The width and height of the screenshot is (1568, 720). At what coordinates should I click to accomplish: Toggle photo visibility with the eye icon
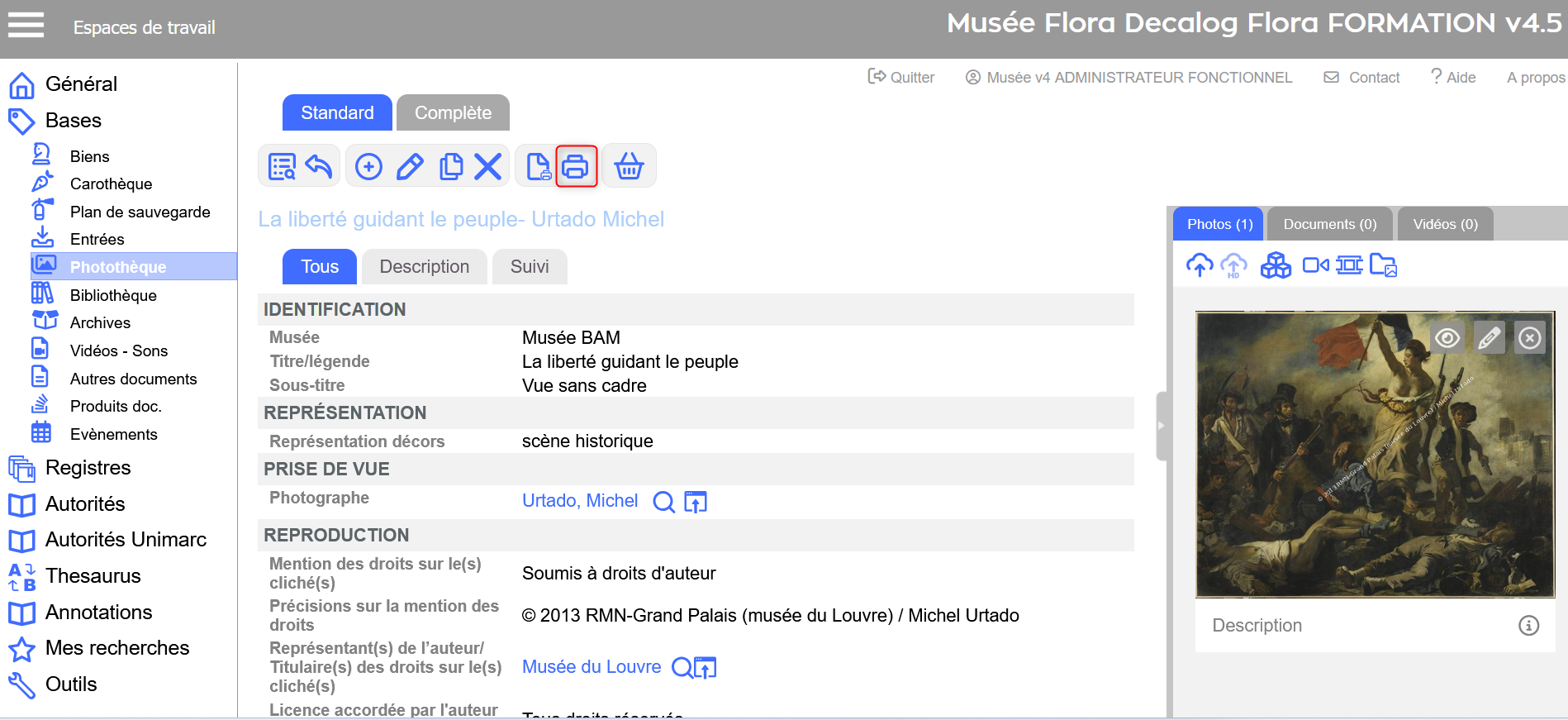(x=1447, y=338)
